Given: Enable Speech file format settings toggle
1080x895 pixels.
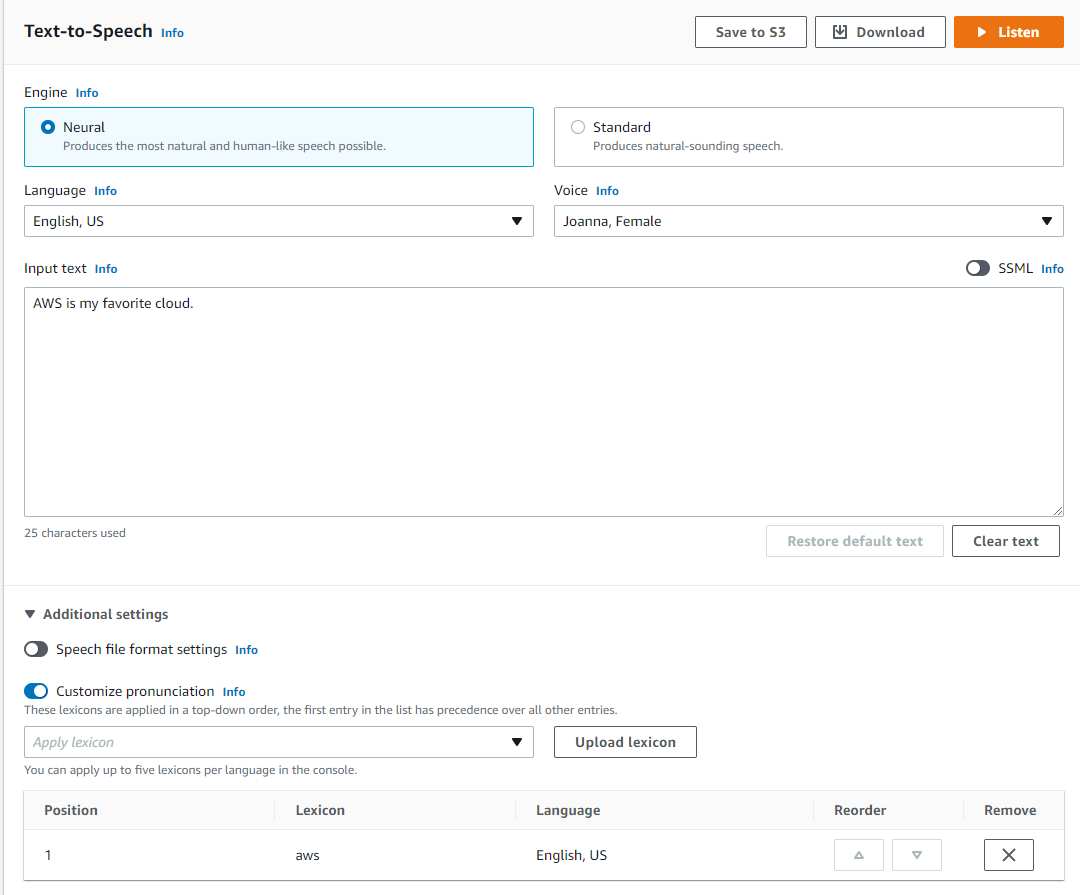Looking at the screenshot, I should 36,649.
